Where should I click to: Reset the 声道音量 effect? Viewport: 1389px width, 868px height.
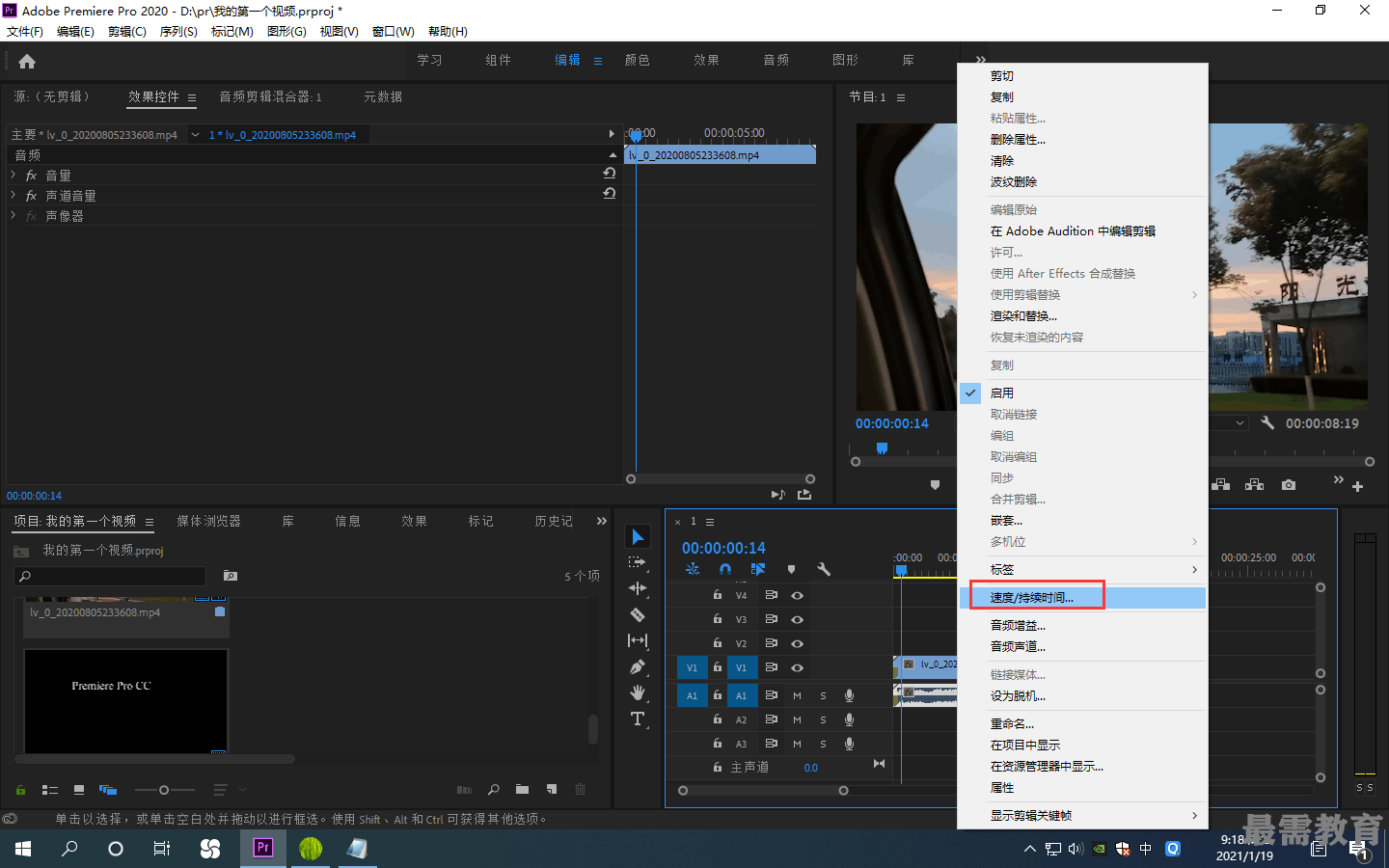pos(610,194)
